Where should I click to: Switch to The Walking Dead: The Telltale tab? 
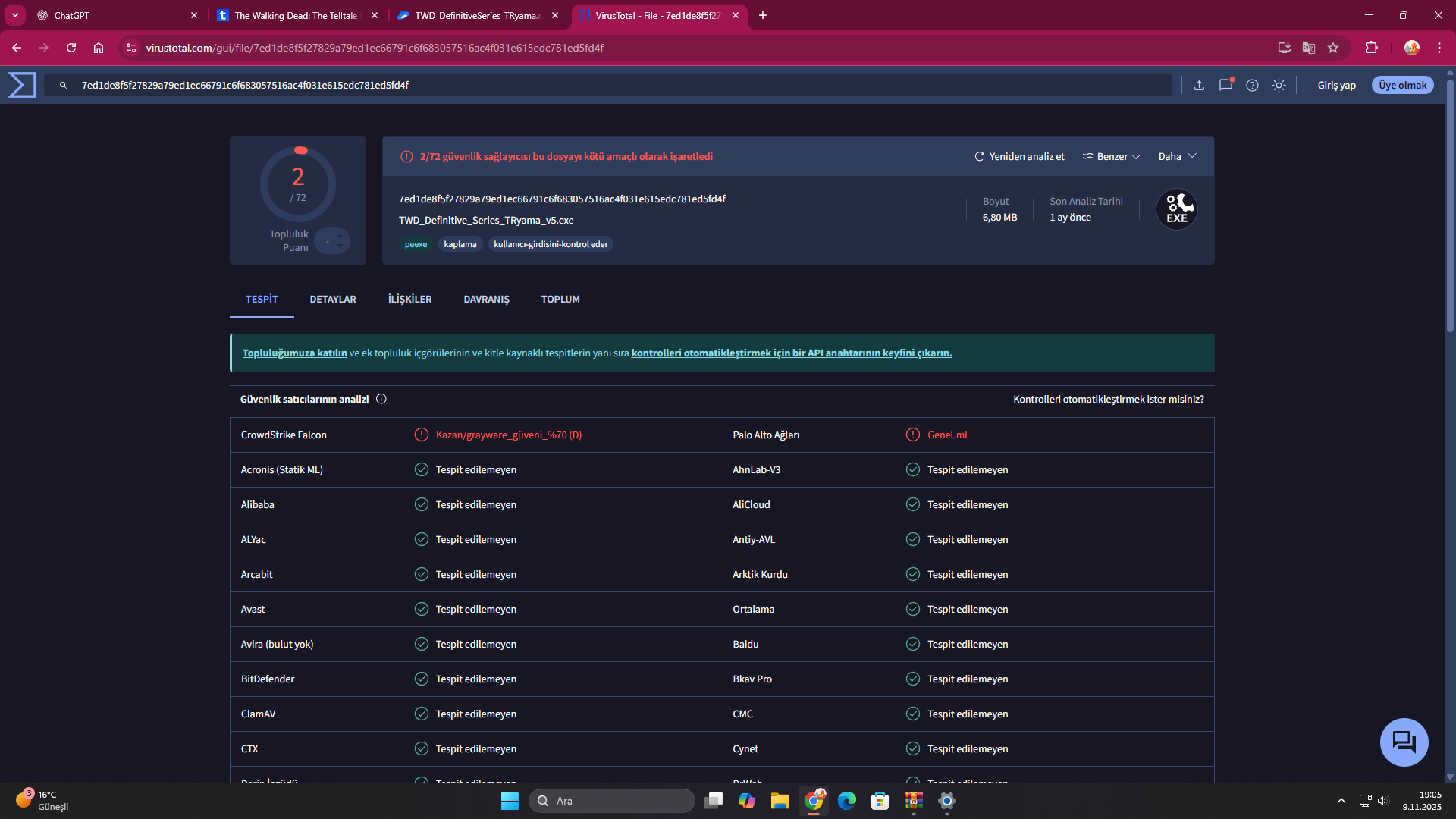(x=297, y=16)
